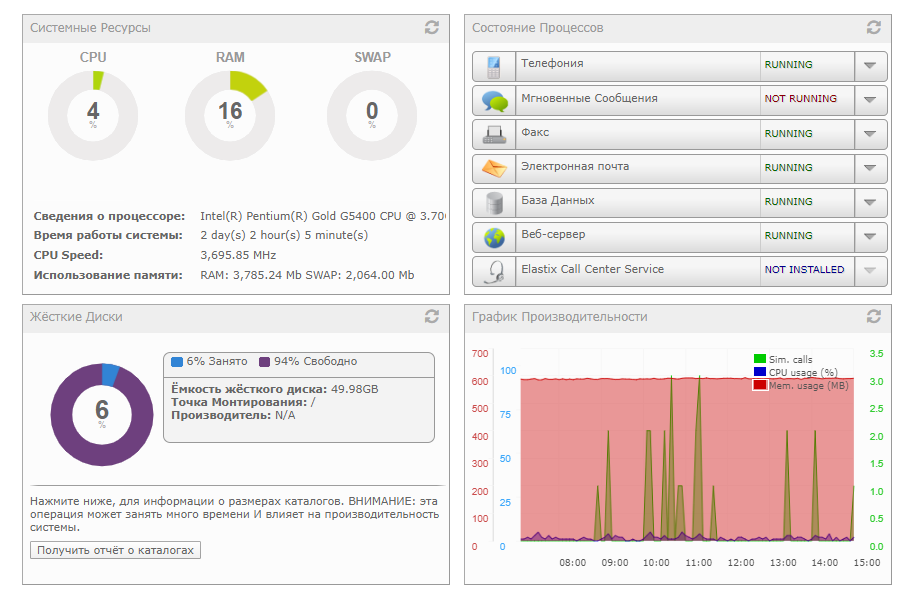Open the Телефония service dropdown arrow
The height and width of the screenshot is (592, 900).
click(x=870, y=66)
